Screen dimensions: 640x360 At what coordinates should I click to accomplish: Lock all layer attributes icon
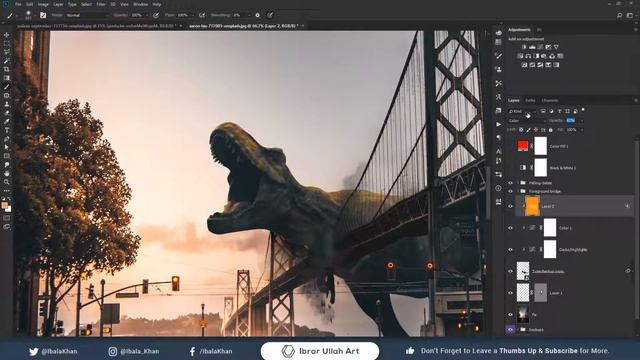(551, 130)
